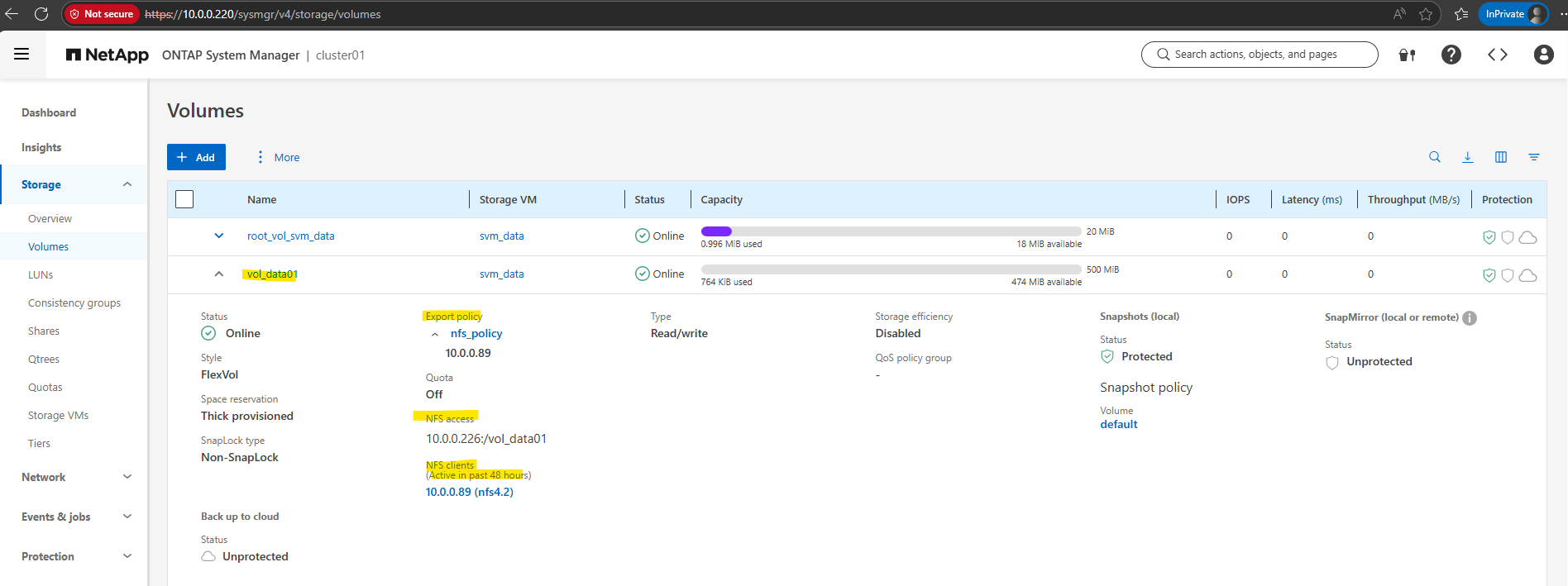Add page to favorites with star icon
1568x586 pixels.
[1426, 14]
